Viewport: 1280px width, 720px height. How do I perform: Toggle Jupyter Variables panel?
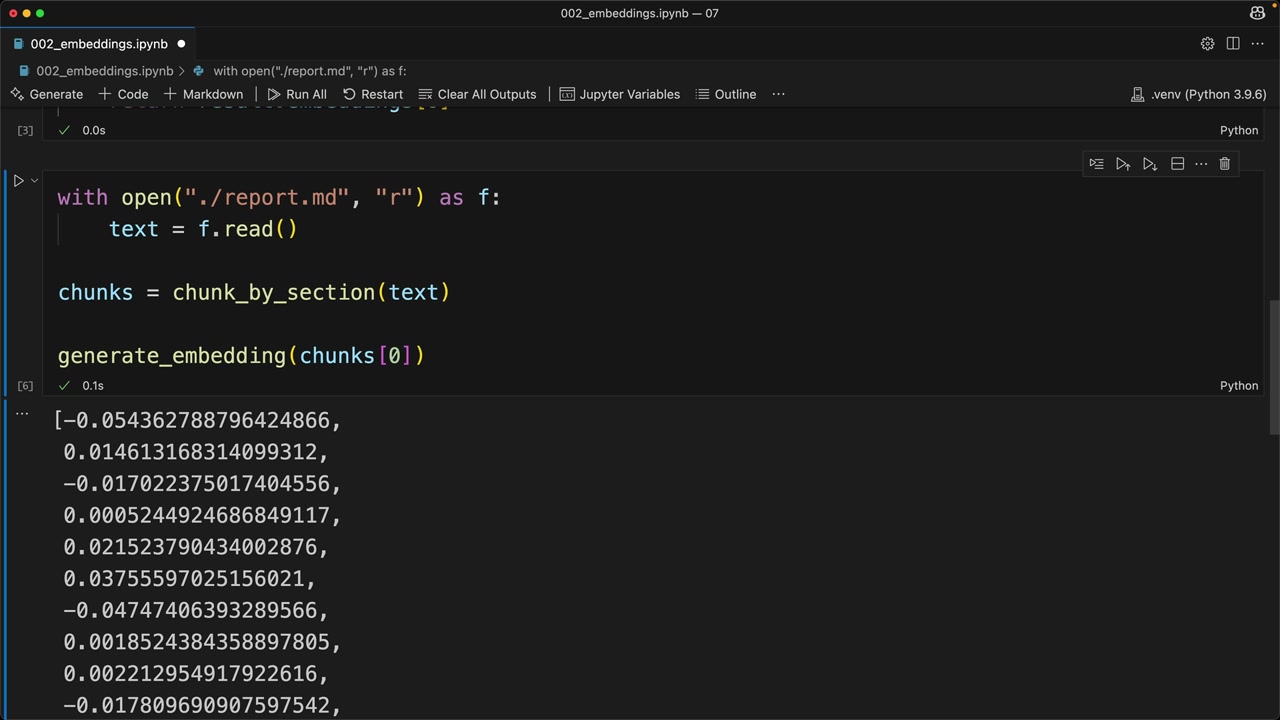619,94
